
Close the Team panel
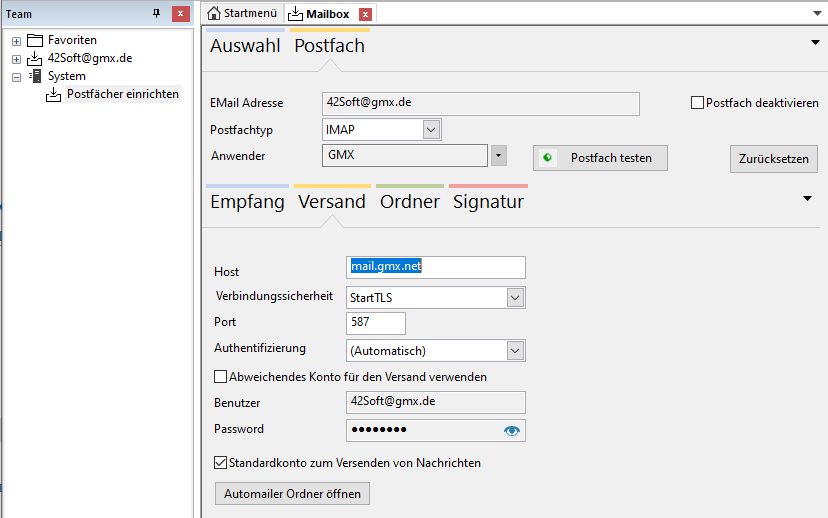[x=181, y=14]
